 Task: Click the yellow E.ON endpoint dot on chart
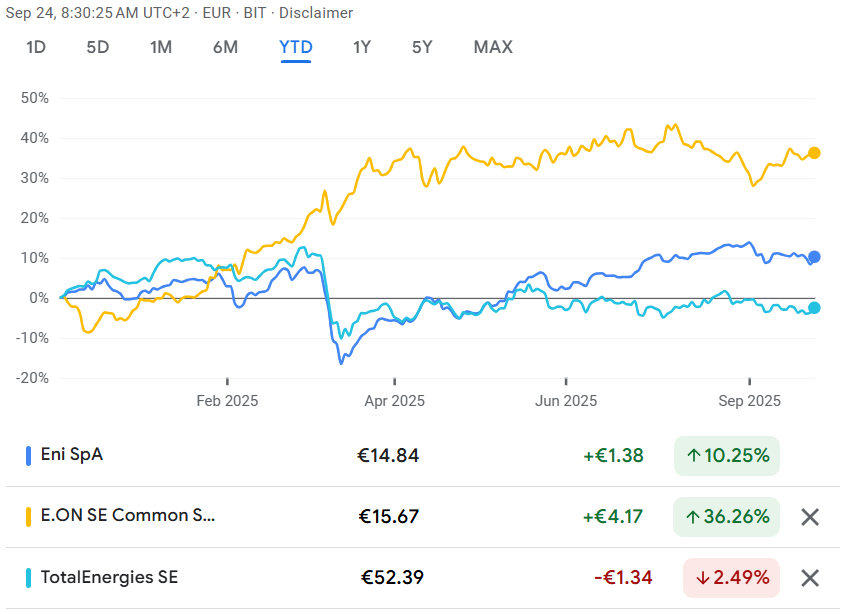[814, 153]
